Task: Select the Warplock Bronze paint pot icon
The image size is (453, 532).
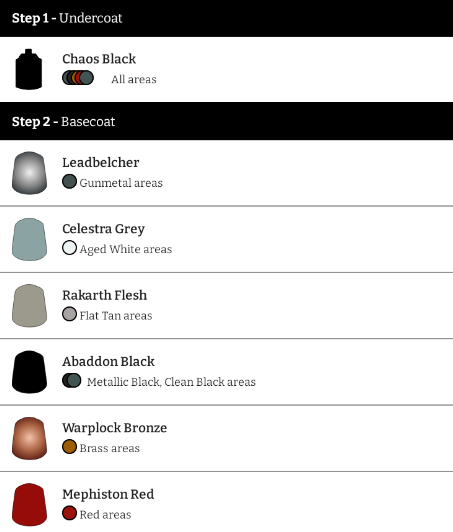Action: 30,438
